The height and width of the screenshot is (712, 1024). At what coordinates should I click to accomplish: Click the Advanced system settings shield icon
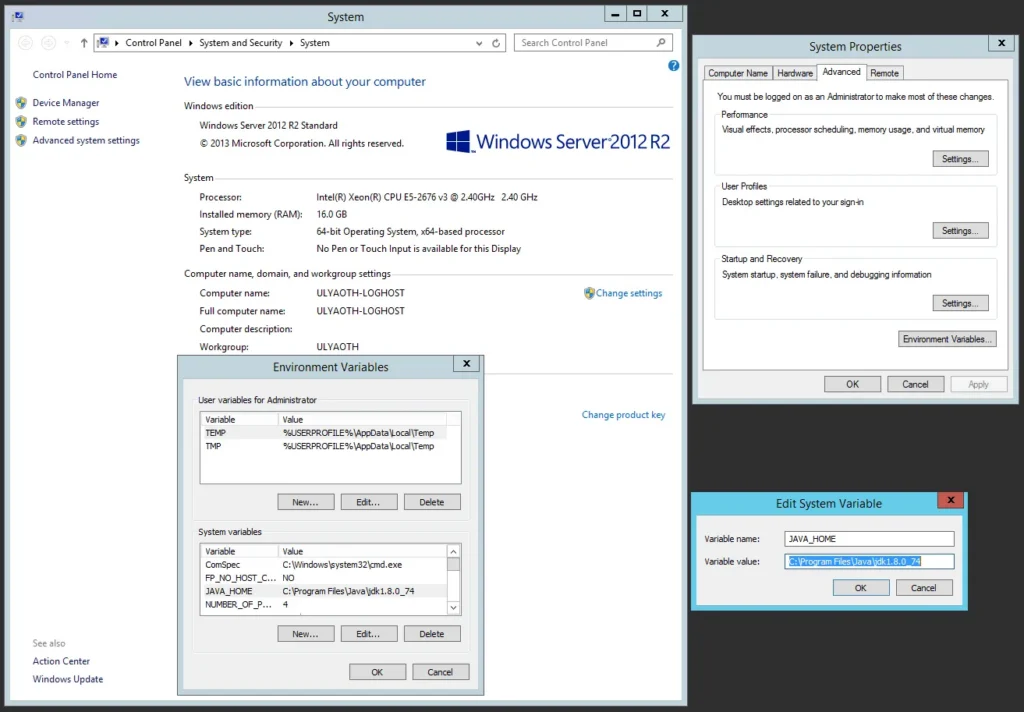21,141
